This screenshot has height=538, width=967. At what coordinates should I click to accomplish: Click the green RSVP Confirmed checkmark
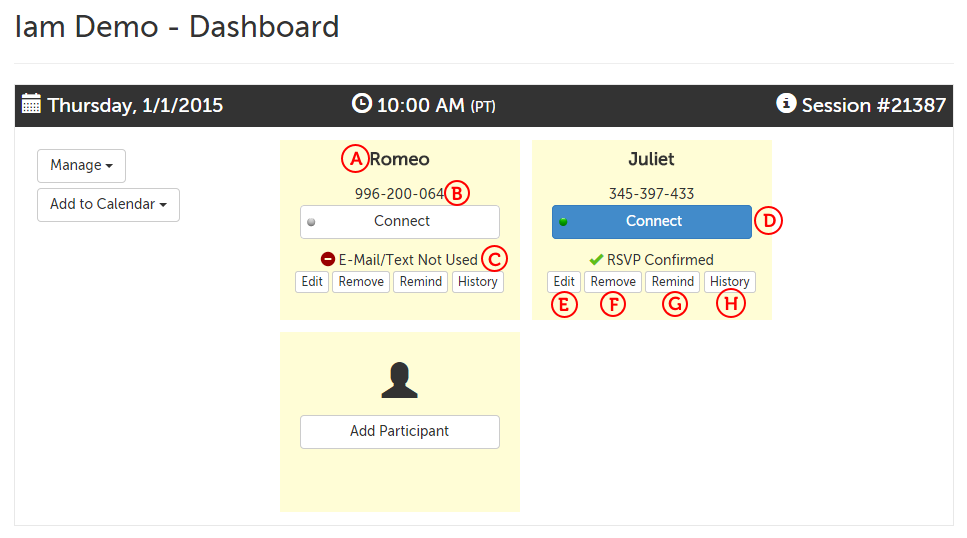[x=596, y=259]
